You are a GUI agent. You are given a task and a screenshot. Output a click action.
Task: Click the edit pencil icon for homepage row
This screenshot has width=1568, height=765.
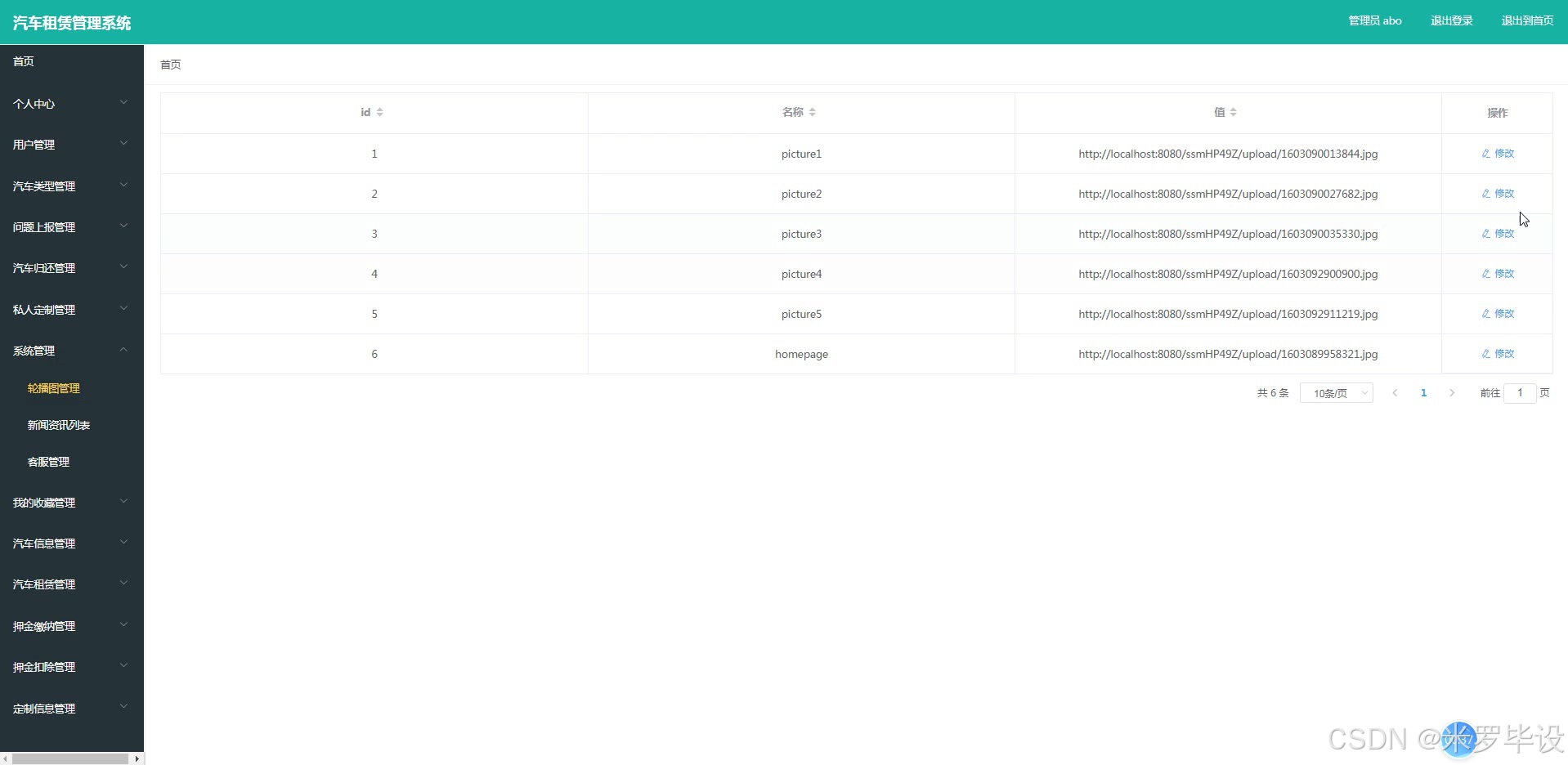1485,354
